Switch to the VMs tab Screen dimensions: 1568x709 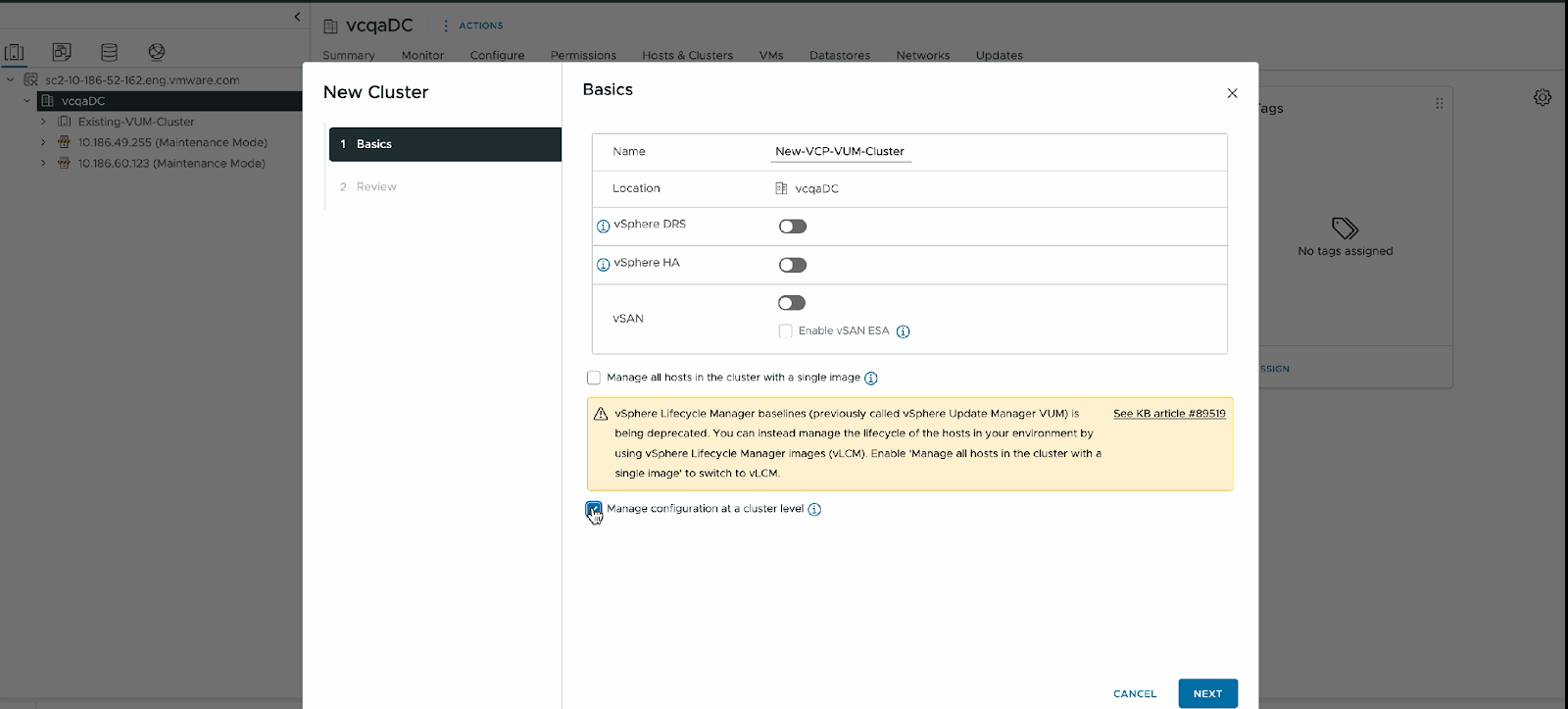point(771,55)
